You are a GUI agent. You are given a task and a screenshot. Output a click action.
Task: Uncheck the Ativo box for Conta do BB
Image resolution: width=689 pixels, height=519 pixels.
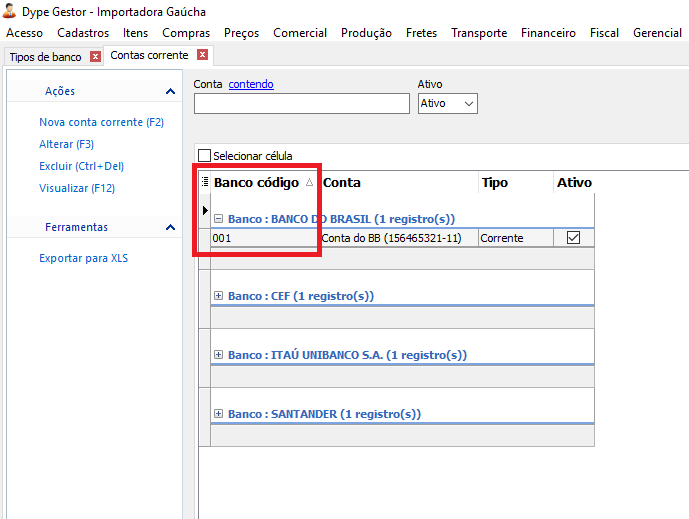click(573, 238)
